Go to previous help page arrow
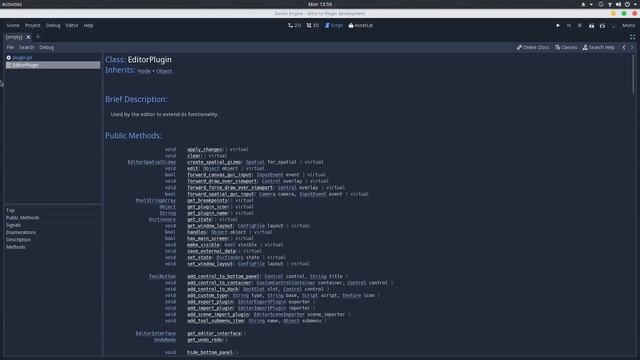The image size is (640, 360). coord(624,47)
